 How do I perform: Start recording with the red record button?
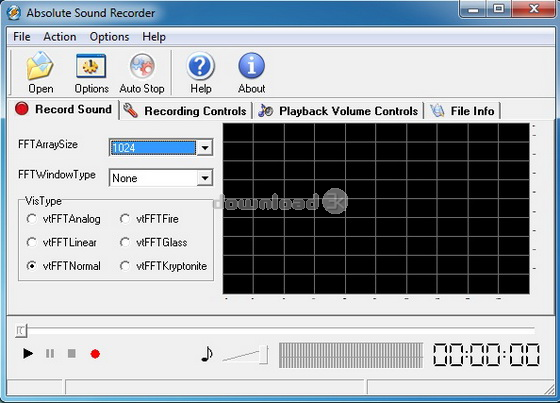point(95,354)
